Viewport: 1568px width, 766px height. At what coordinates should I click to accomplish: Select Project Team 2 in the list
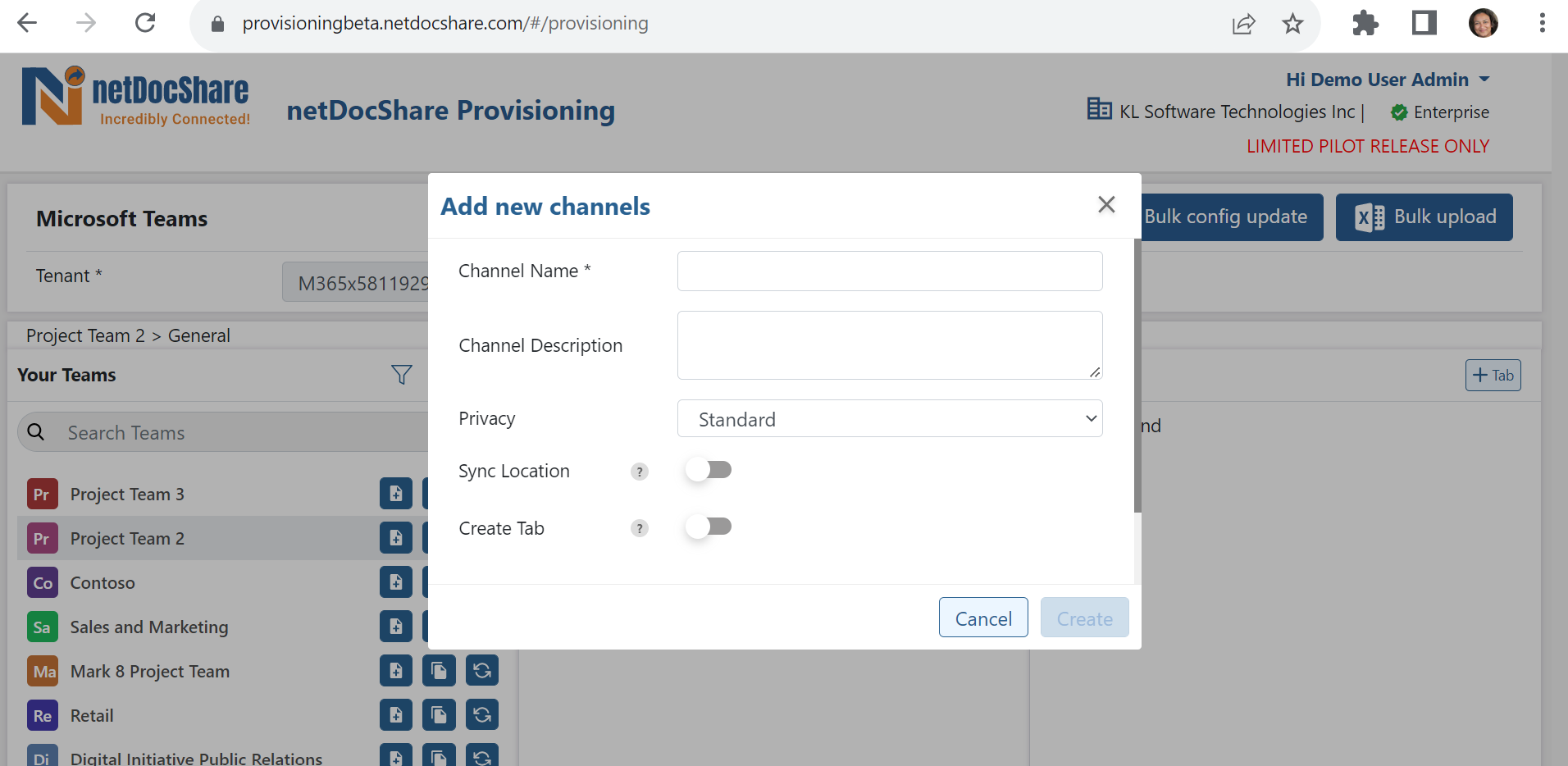[127, 538]
